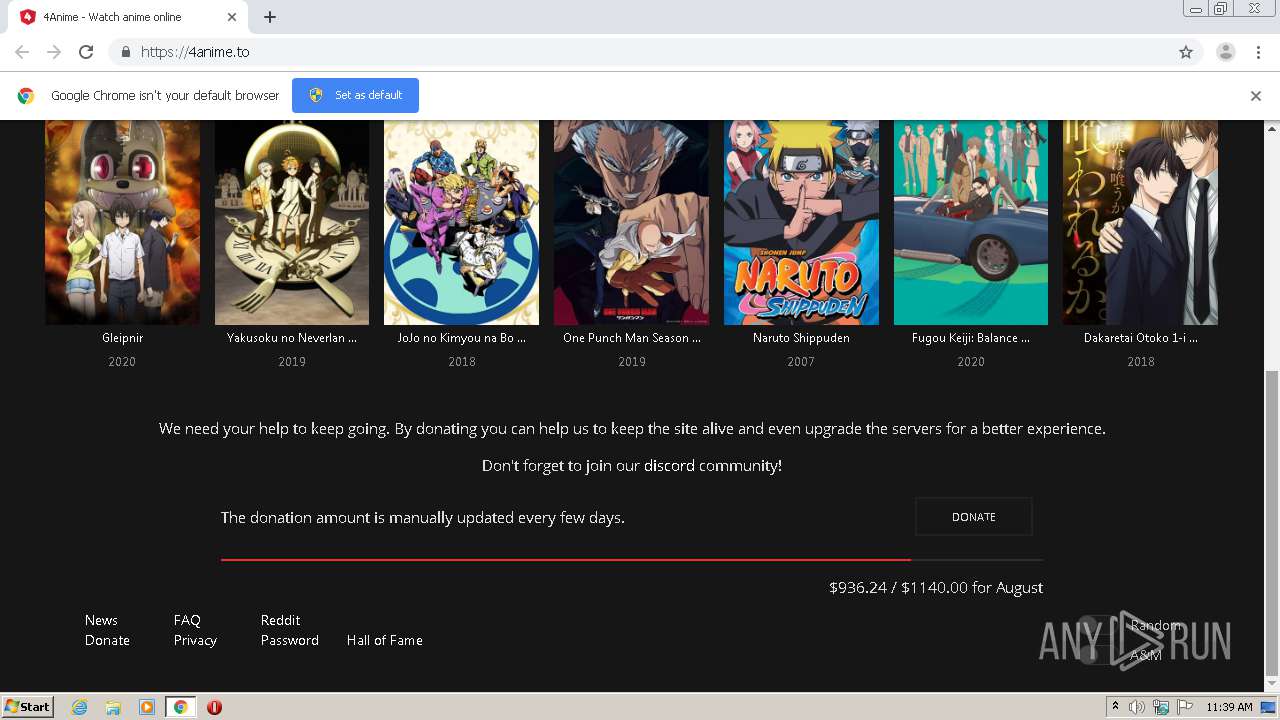Launch Internet Explorer from taskbar

click(x=79, y=707)
